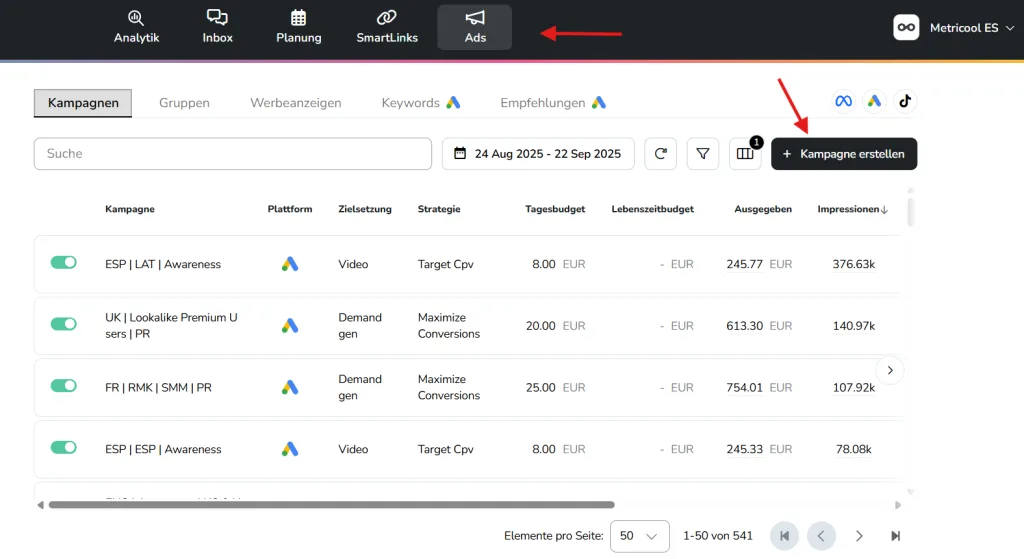Image resolution: width=1024 pixels, height=559 pixels.
Task: Go to the Planung calendar
Action: point(298,27)
